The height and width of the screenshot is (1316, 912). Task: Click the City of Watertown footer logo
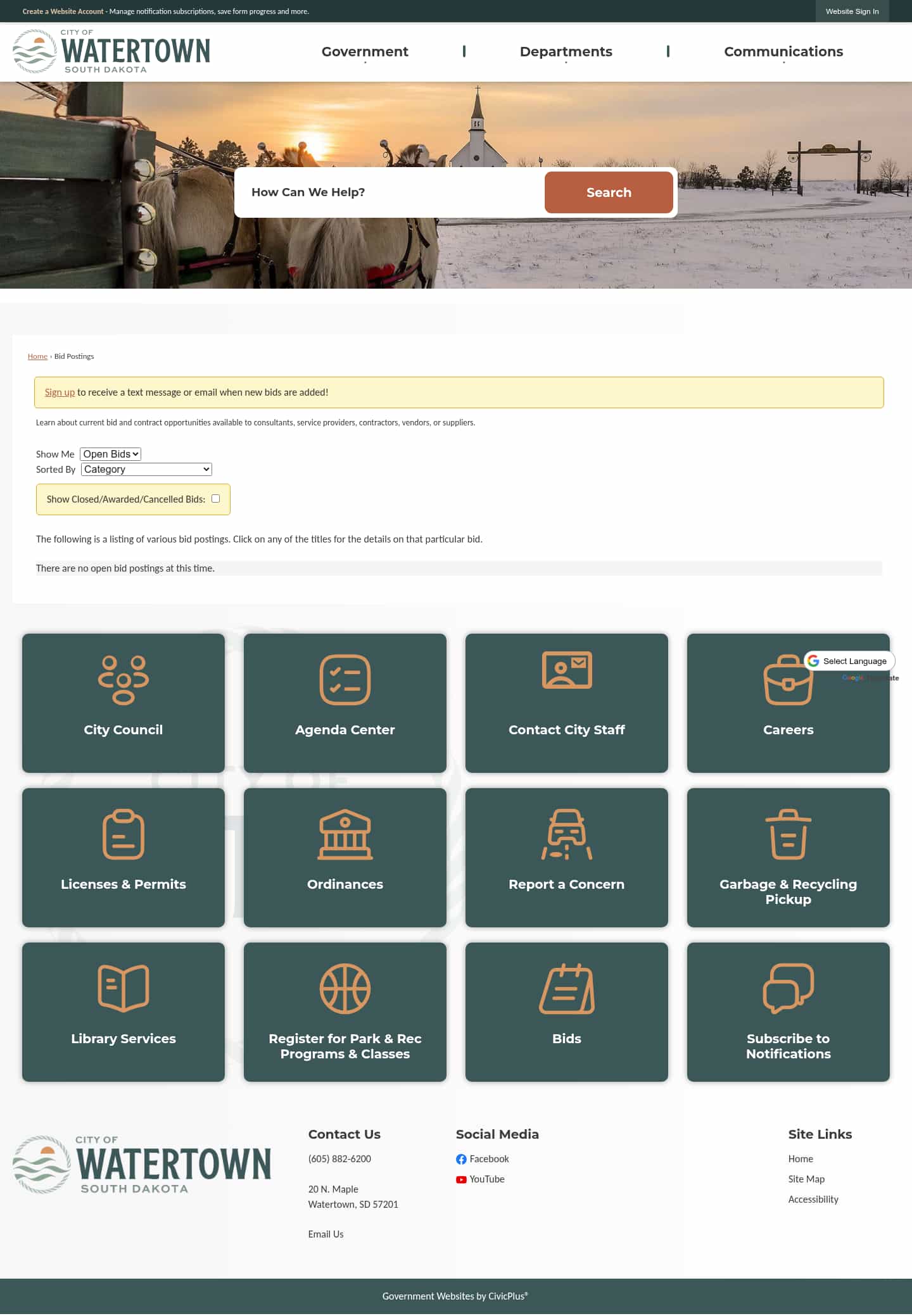click(x=142, y=1165)
